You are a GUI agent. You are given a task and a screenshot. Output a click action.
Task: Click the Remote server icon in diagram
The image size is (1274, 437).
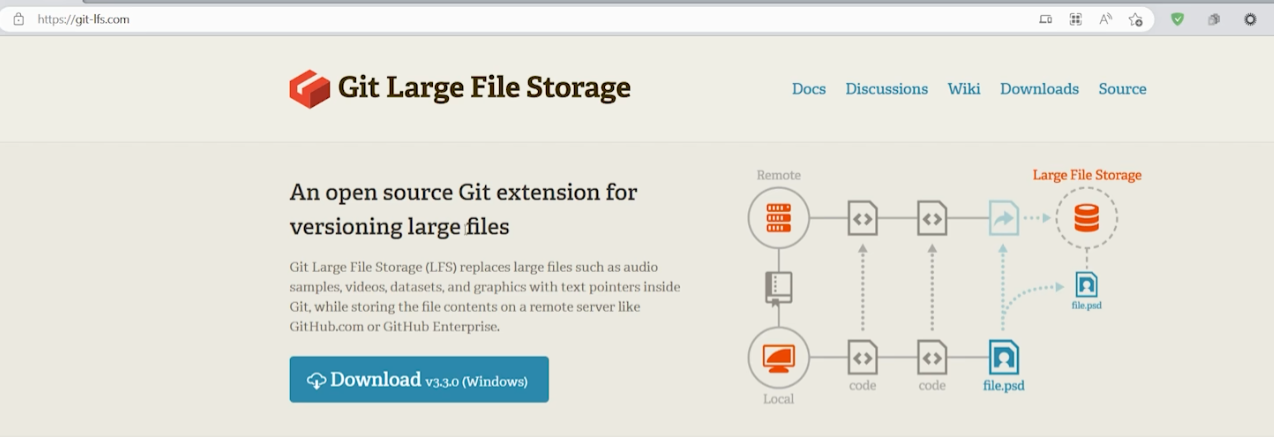(778, 217)
